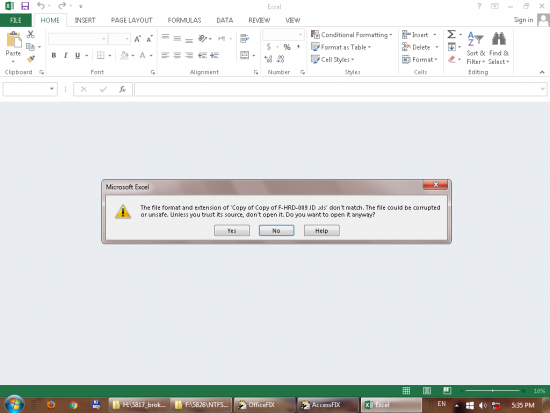Open the font name combo box
The image size is (550, 413).
pos(78,39)
